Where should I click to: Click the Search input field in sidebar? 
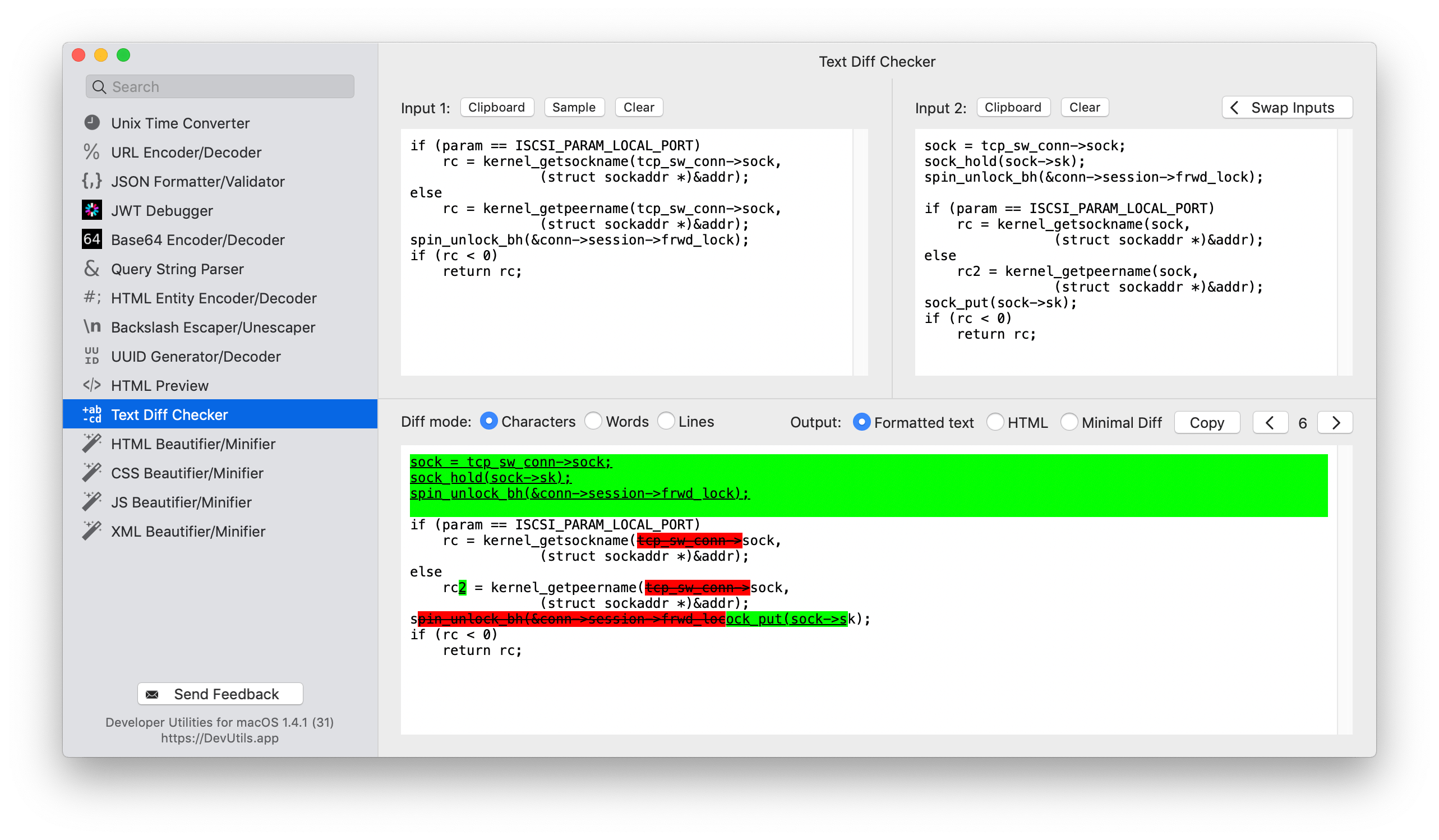[221, 85]
